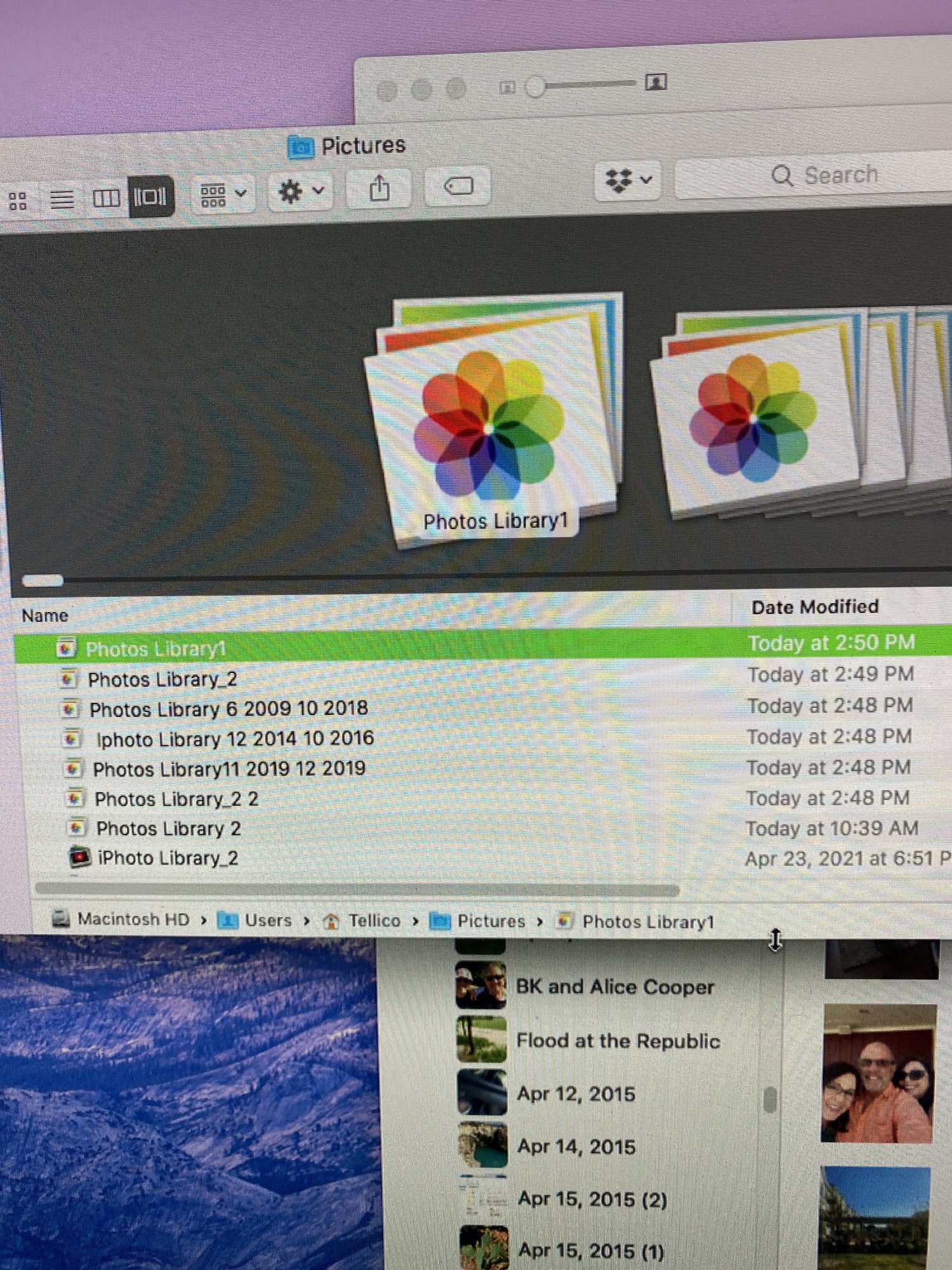The width and height of the screenshot is (952, 1270).
Task: Click the Pictures folder title icon
Action: coord(300,147)
